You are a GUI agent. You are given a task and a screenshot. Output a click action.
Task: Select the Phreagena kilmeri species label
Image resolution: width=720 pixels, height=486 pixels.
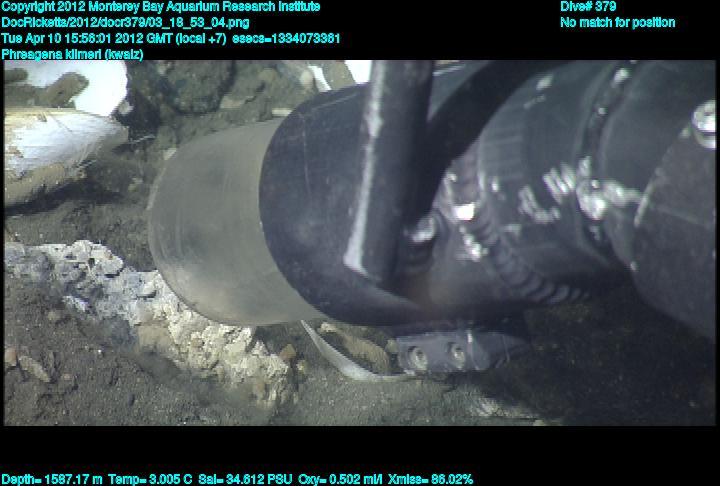73,54
